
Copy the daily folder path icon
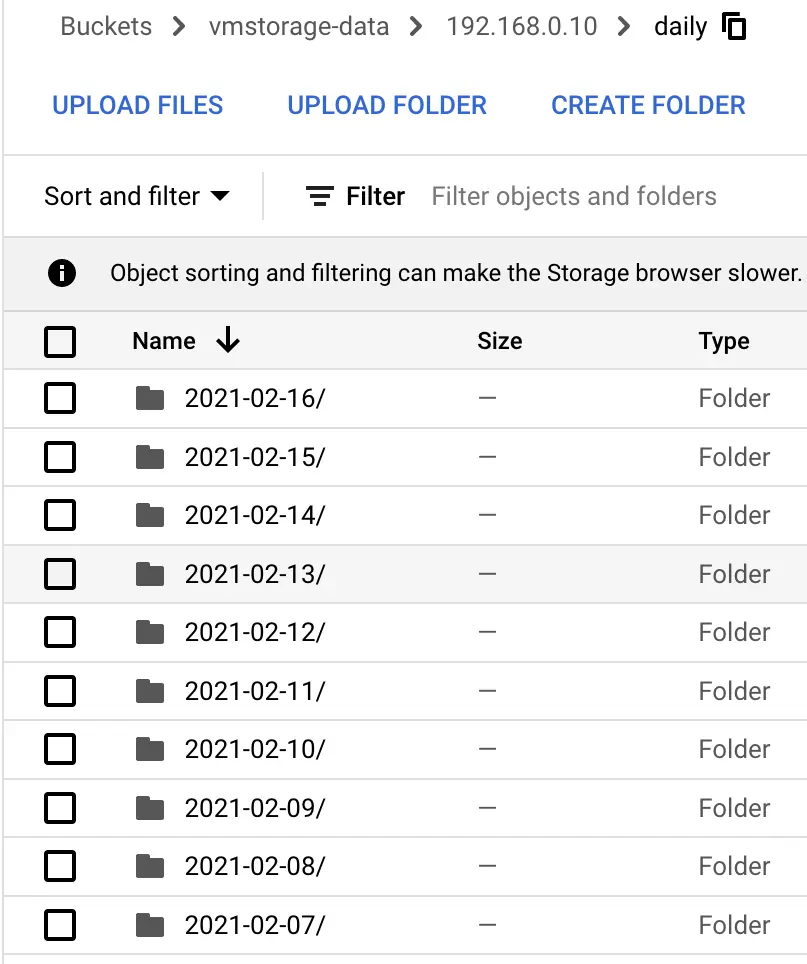tap(735, 27)
